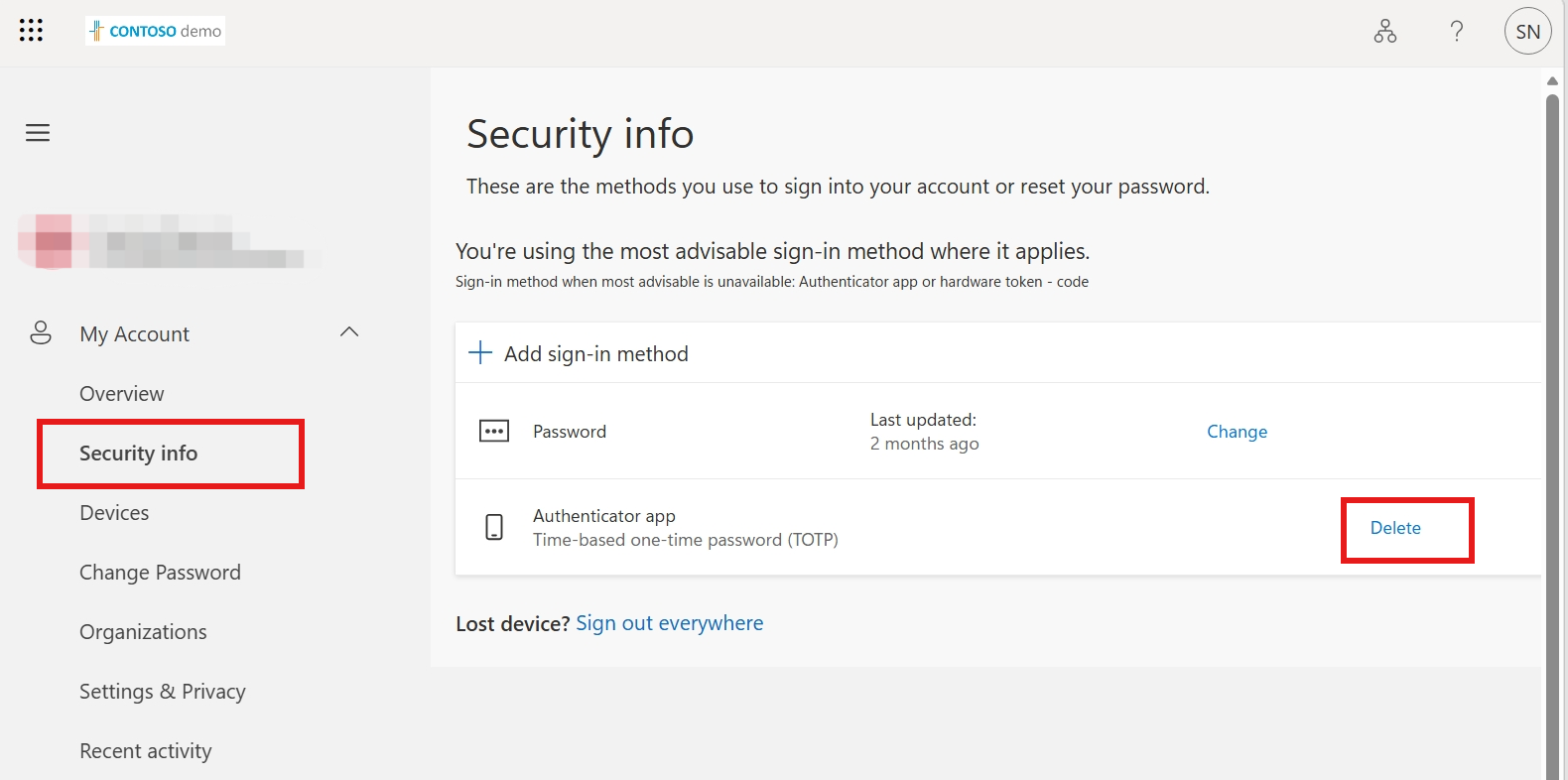This screenshot has height=780, width=1568.
Task: Select Security info in sidebar
Action: click(139, 454)
